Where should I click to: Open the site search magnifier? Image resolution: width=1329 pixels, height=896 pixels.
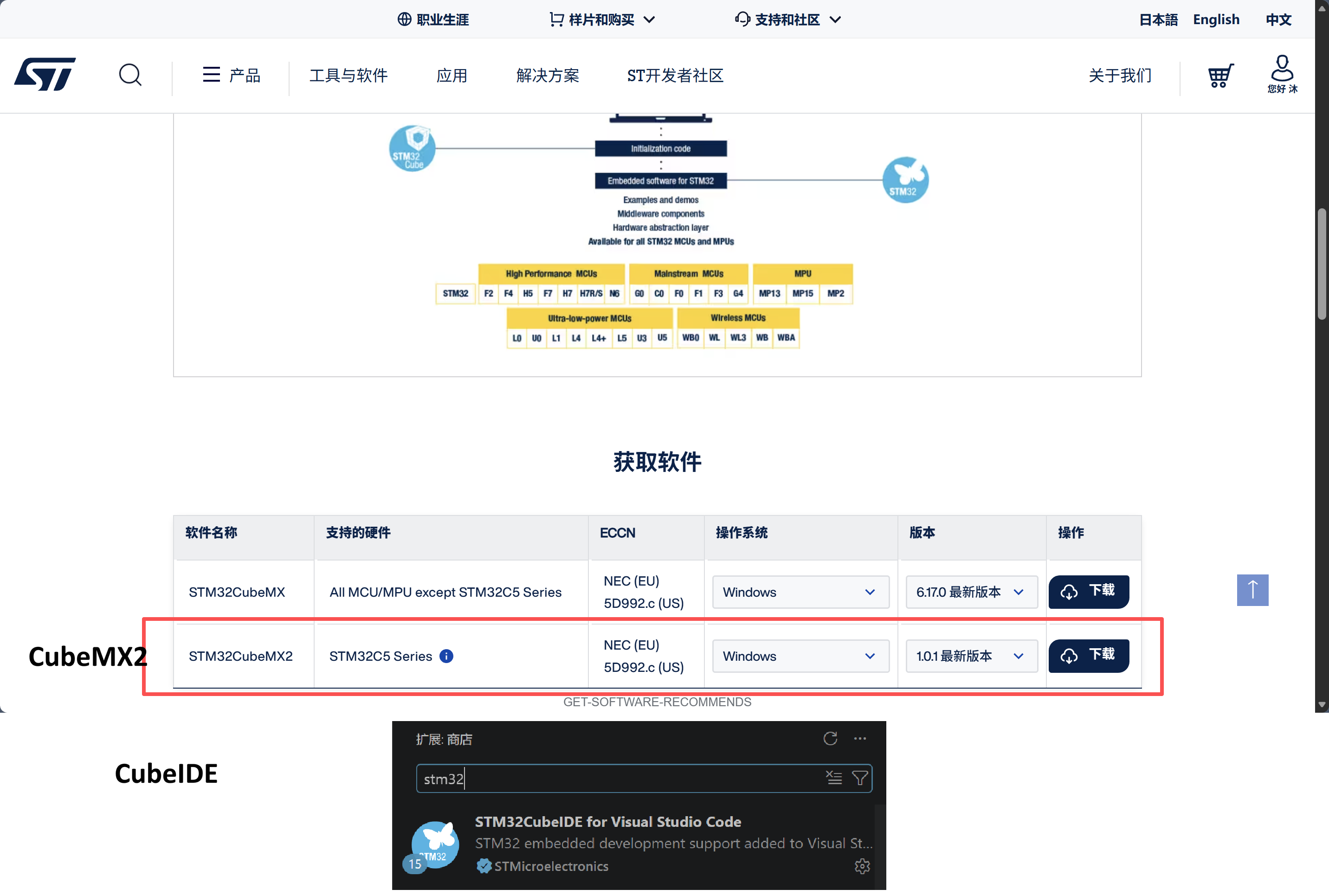pos(130,75)
